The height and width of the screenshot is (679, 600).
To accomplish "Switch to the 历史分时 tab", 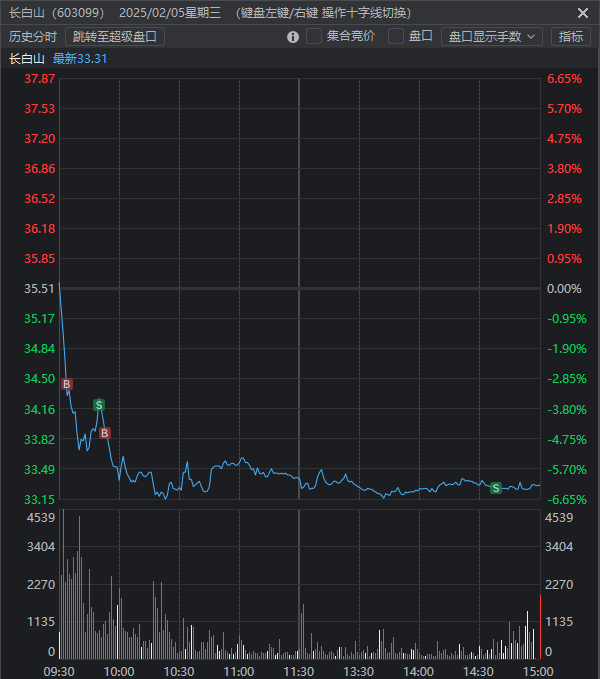I will point(33,37).
